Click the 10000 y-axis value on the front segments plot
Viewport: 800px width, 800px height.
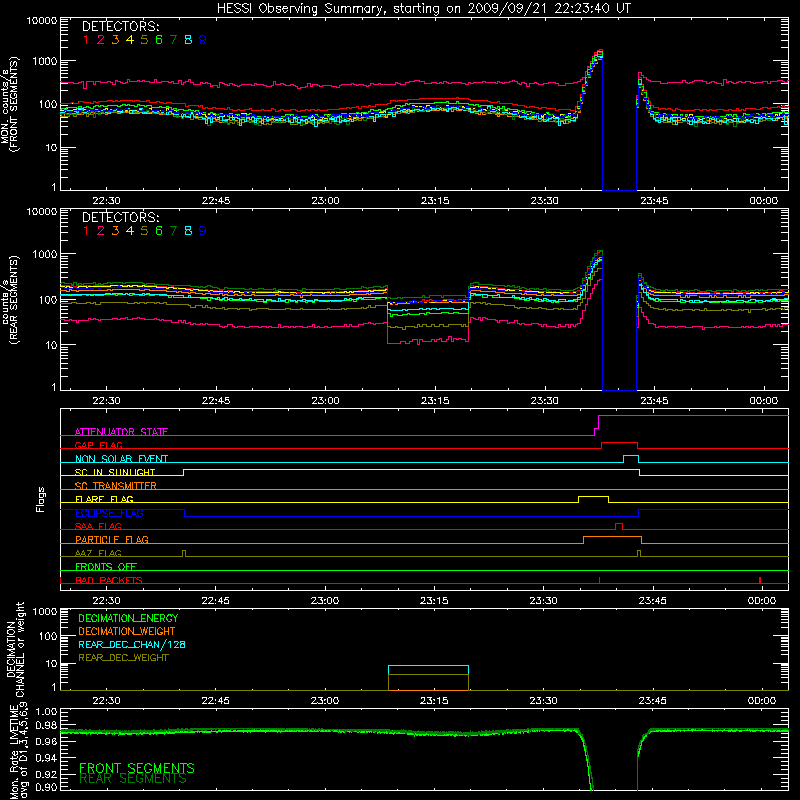(42, 21)
